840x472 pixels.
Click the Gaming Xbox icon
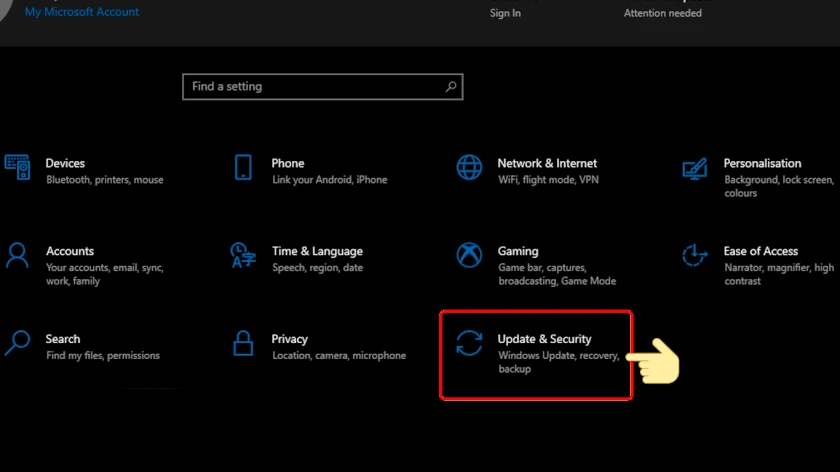[469, 255]
